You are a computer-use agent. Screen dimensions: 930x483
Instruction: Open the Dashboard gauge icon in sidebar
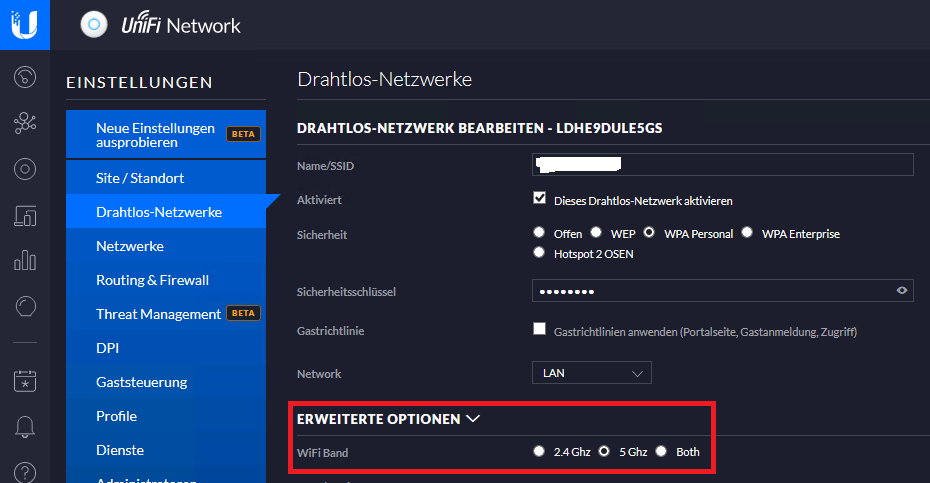(x=25, y=77)
